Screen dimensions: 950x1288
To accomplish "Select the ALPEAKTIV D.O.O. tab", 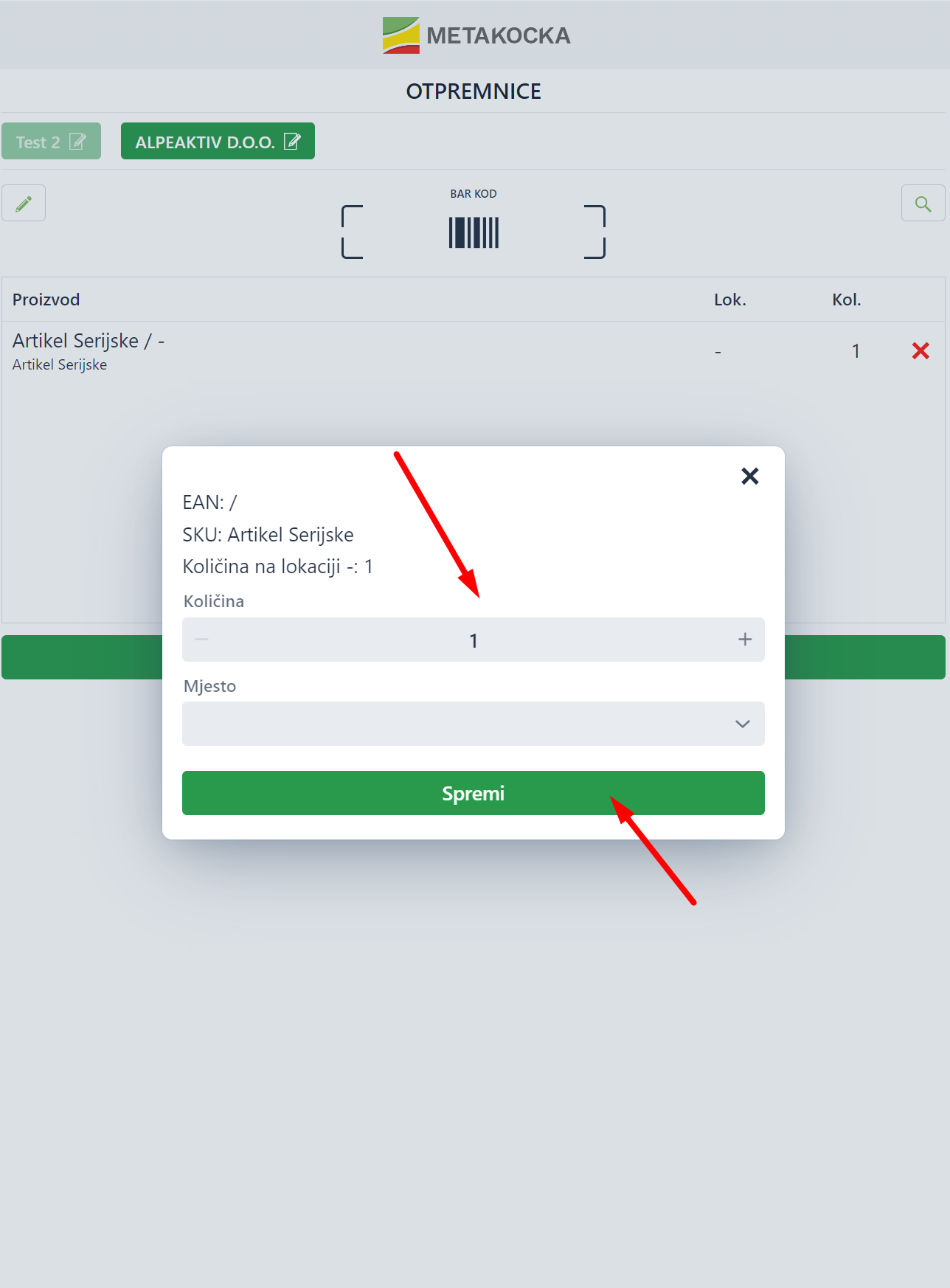I will coord(218,141).
